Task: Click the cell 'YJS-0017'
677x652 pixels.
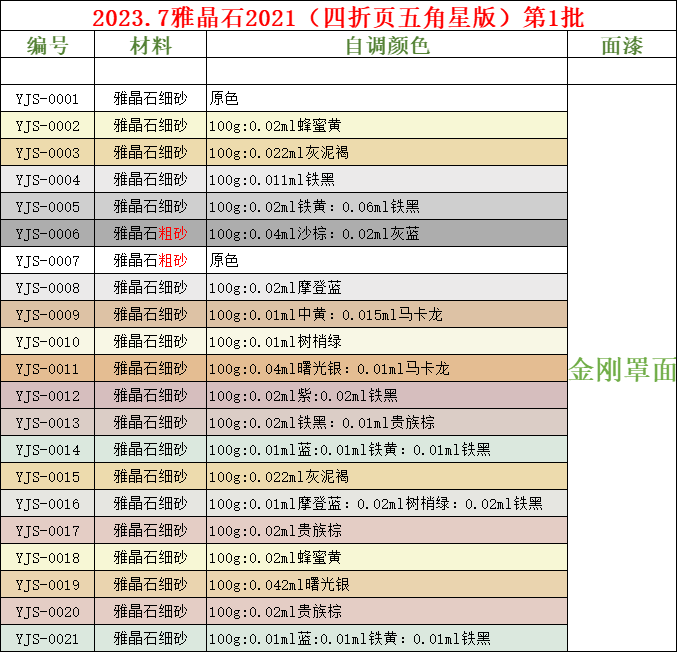Action: point(47,531)
